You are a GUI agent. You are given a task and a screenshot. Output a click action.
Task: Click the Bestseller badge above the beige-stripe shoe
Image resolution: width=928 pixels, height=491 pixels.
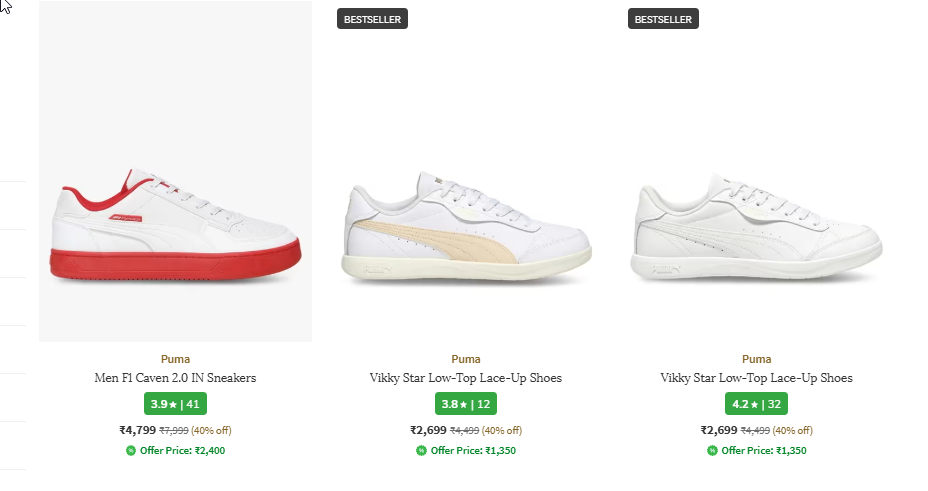373,18
